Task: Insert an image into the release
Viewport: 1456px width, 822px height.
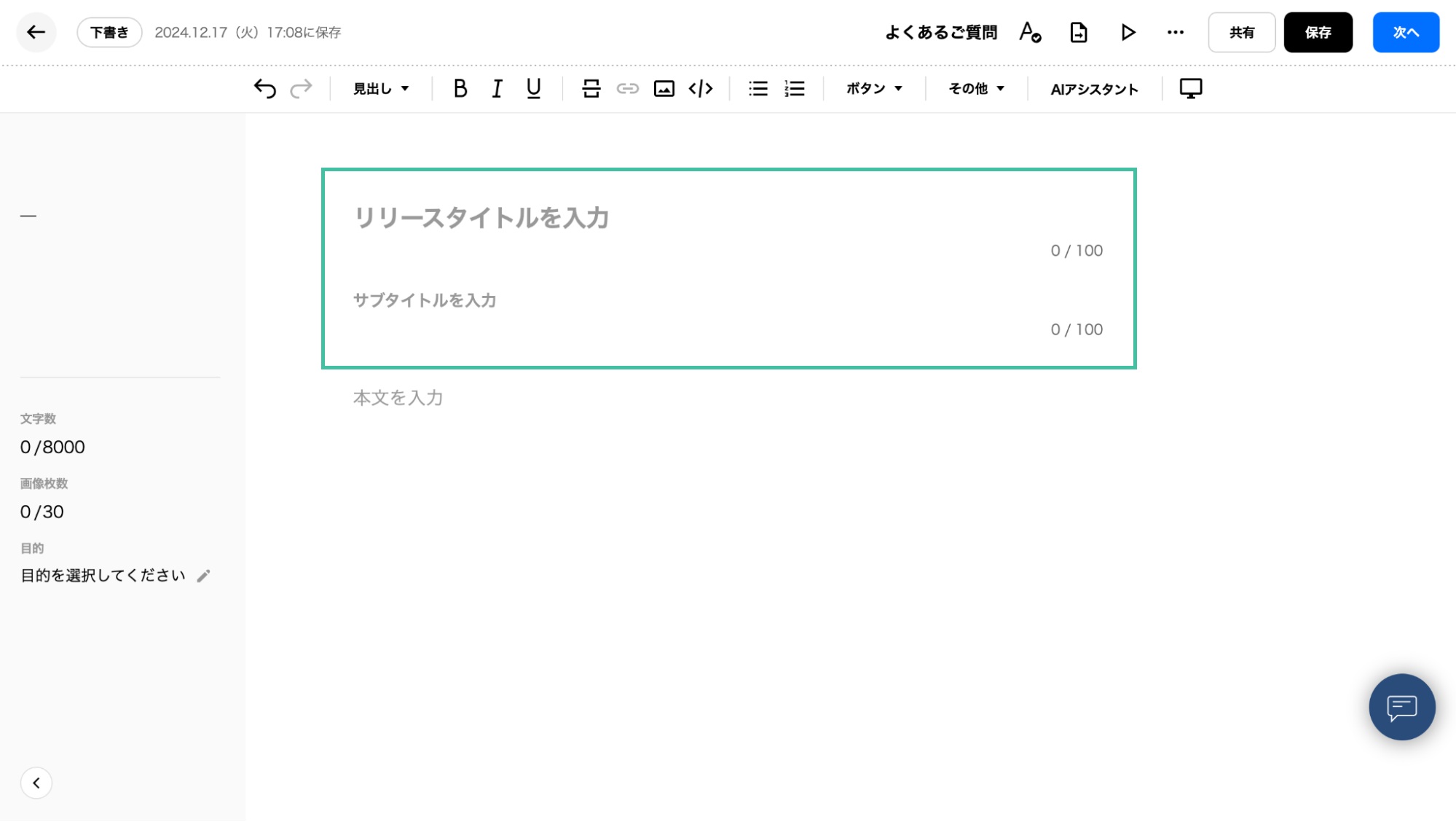Action: [664, 89]
